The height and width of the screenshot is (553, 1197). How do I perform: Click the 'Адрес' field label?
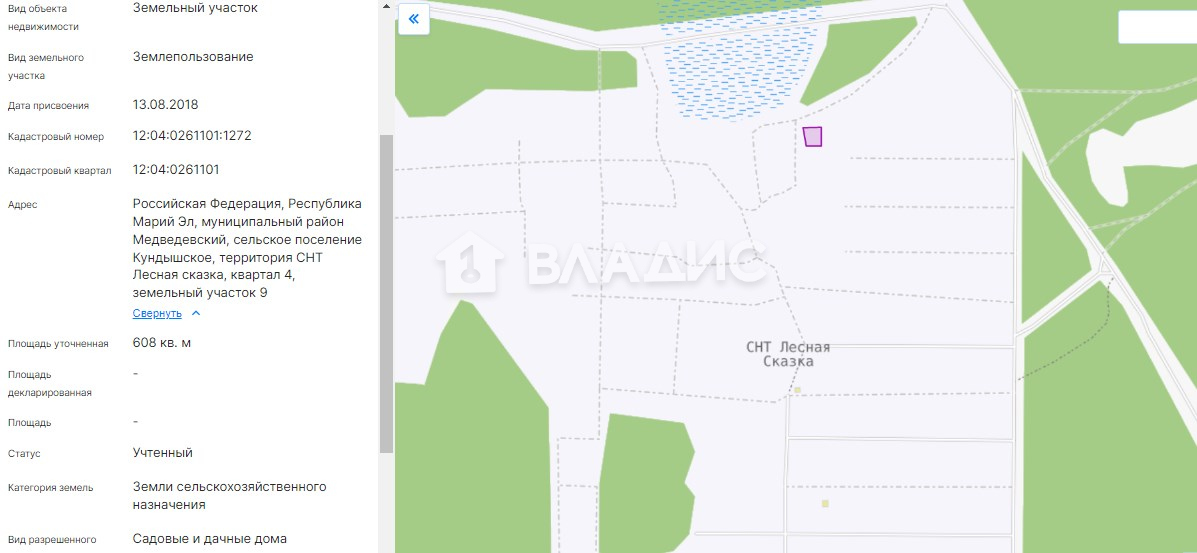point(22,205)
